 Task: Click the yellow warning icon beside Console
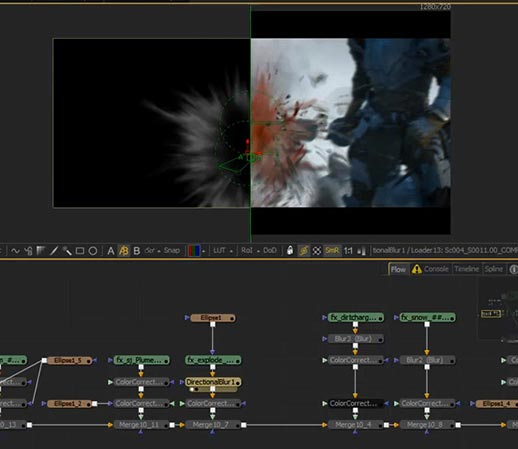point(416,269)
